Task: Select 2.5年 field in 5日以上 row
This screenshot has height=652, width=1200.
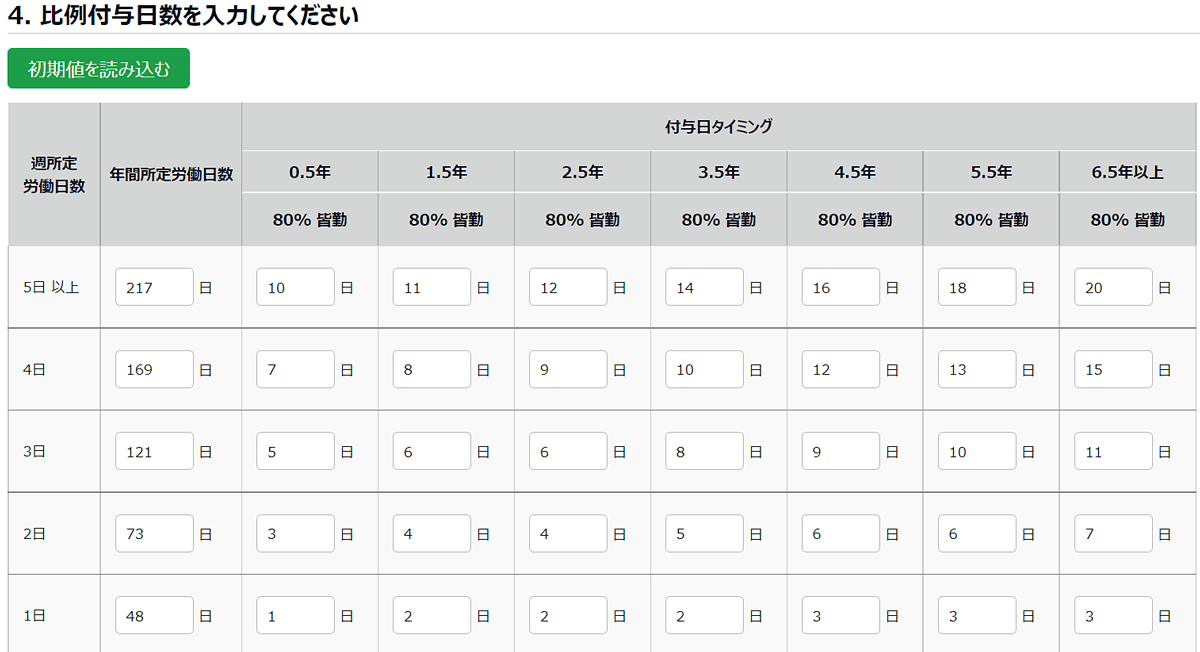Action: coord(568,287)
